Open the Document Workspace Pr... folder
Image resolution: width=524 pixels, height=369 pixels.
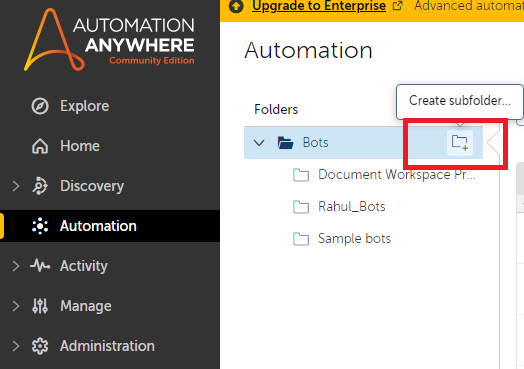click(397, 175)
